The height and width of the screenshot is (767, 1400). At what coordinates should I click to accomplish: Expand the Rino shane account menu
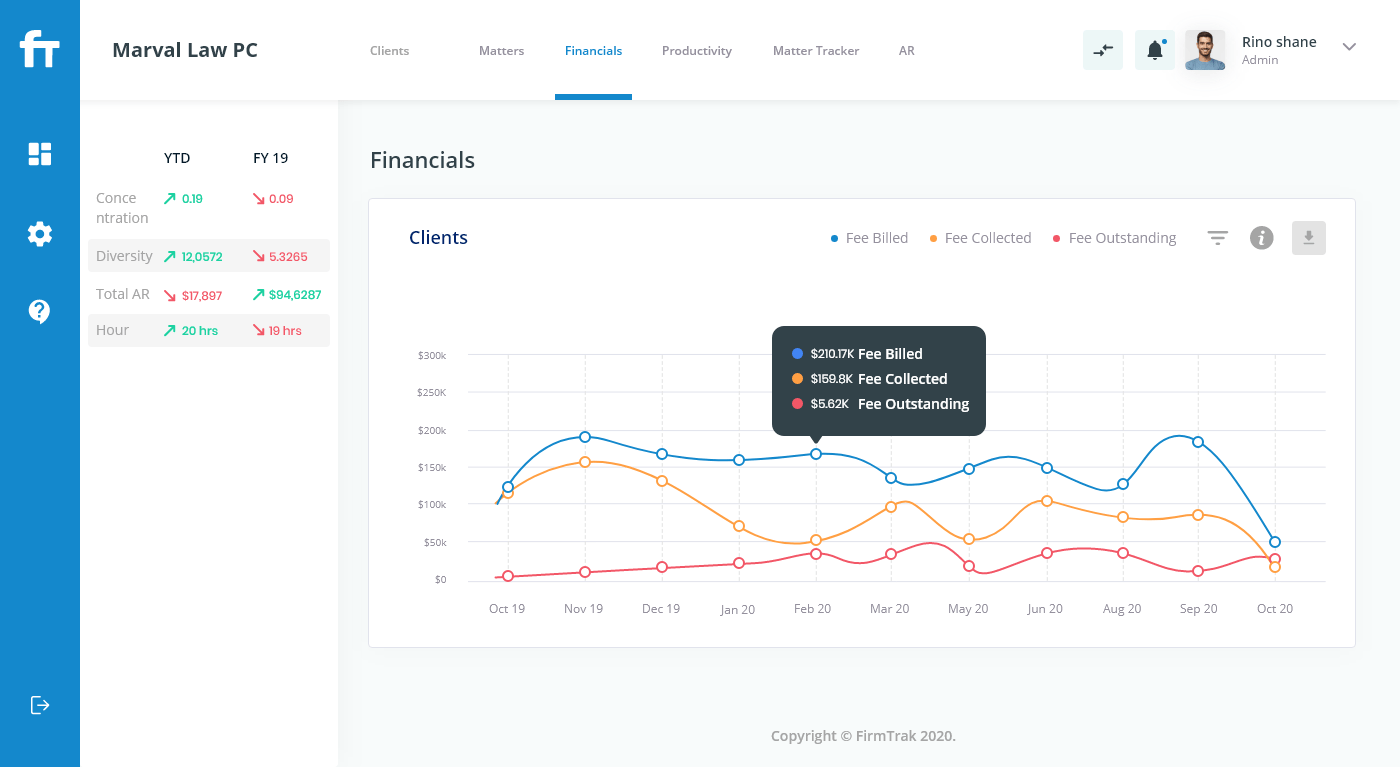(x=1349, y=47)
